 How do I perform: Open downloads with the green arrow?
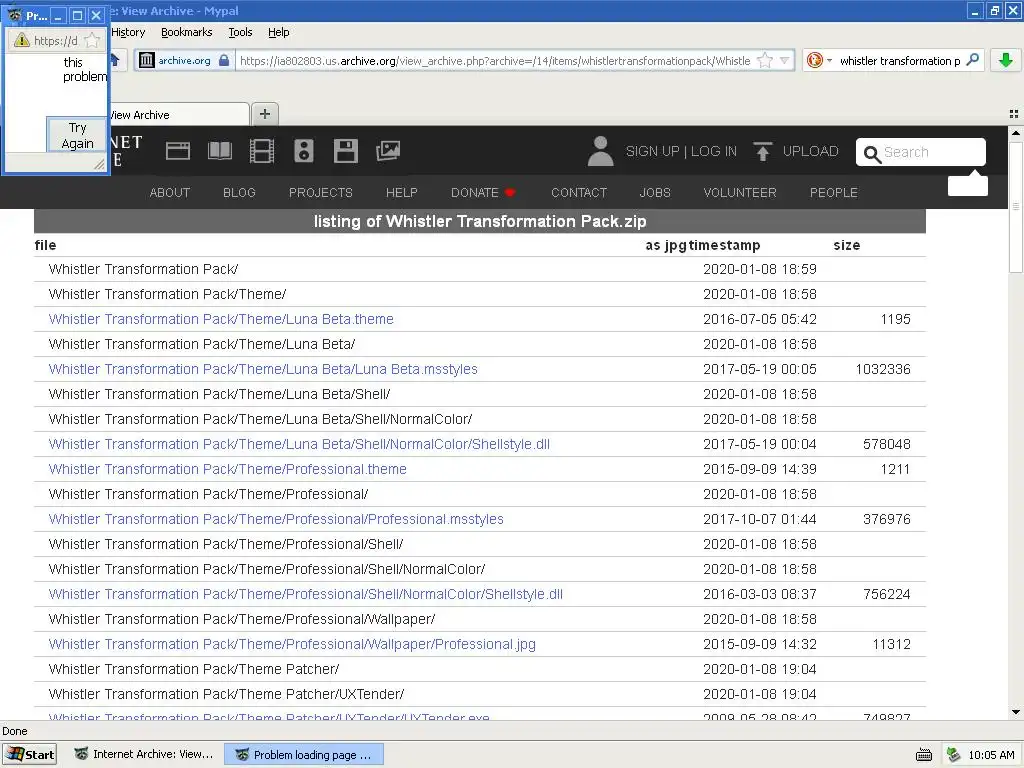click(1006, 60)
